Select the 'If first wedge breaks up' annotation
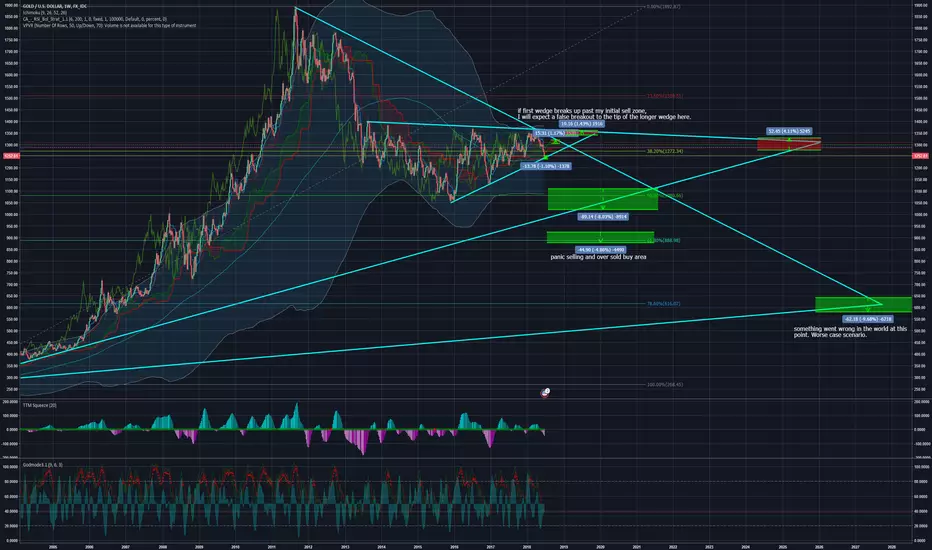Image resolution: width=932 pixels, height=550 pixels. coord(604,114)
